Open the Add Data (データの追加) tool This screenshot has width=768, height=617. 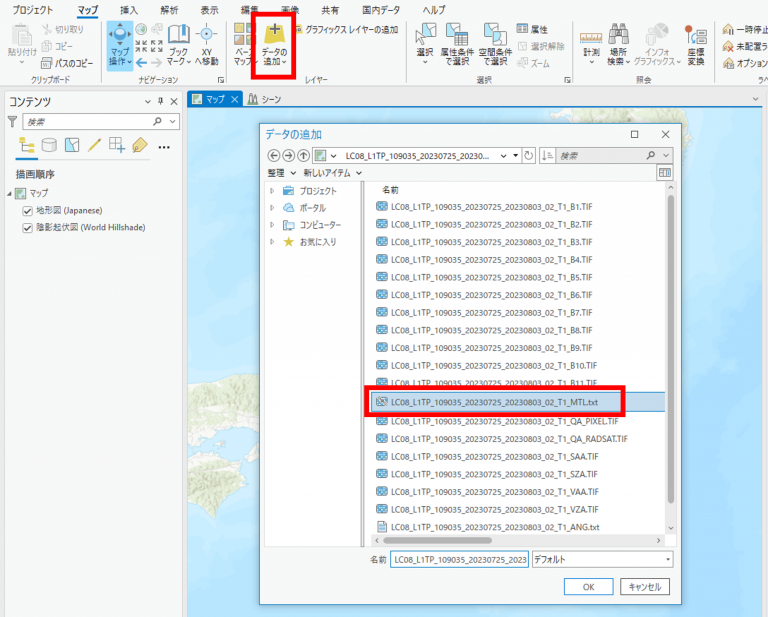coord(274,45)
